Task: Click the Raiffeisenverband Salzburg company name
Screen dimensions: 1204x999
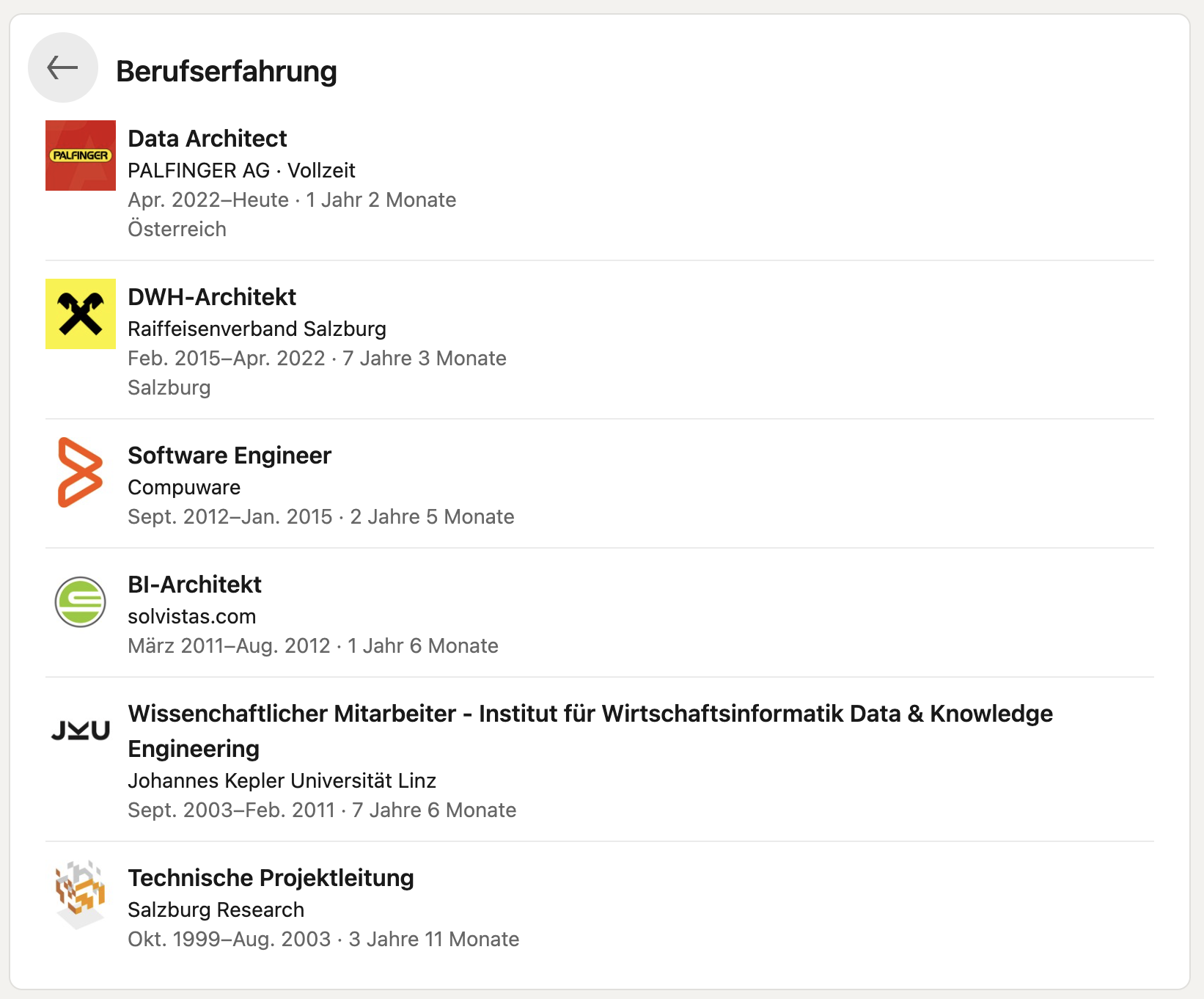Action: tap(257, 329)
